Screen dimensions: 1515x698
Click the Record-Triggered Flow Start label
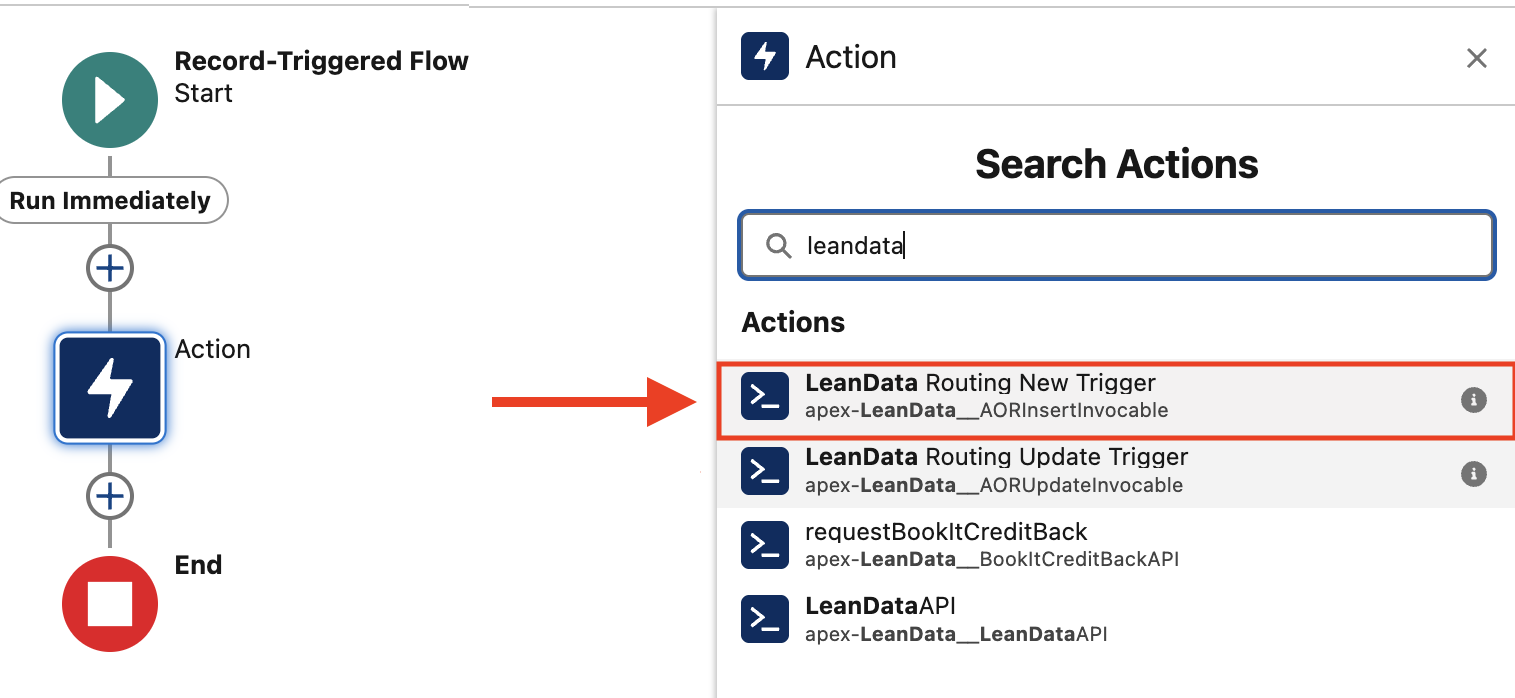[320, 62]
